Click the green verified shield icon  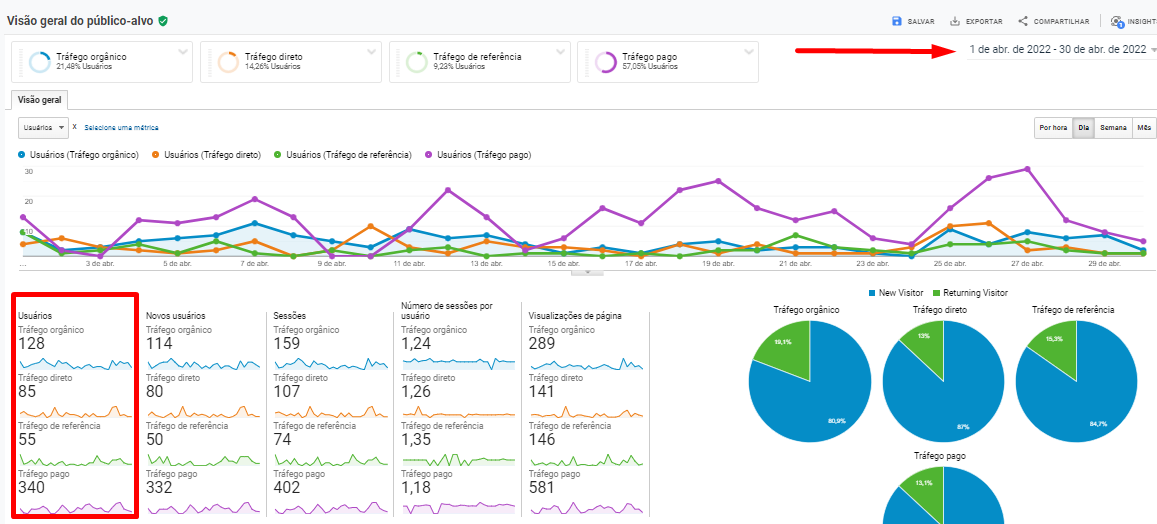pos(163,21)
